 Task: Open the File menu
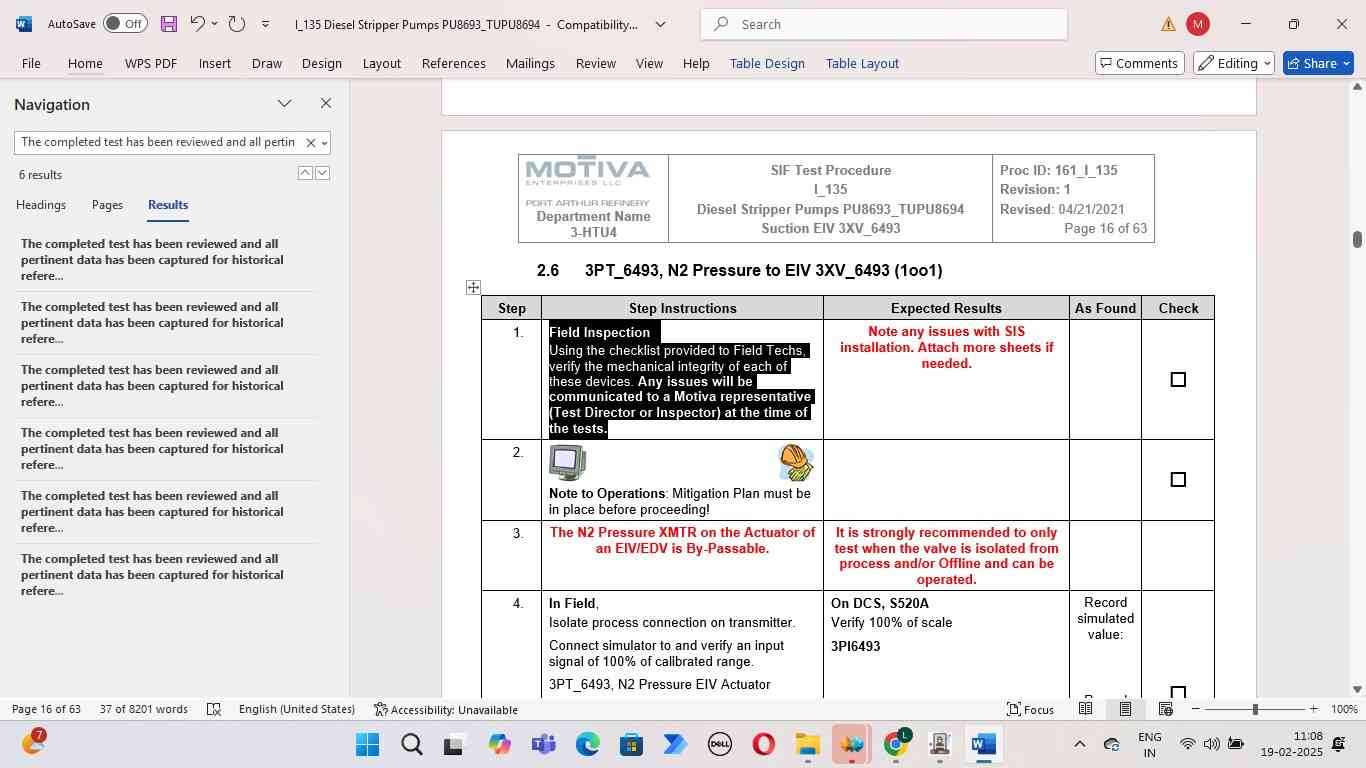click(x=31, y=63)
